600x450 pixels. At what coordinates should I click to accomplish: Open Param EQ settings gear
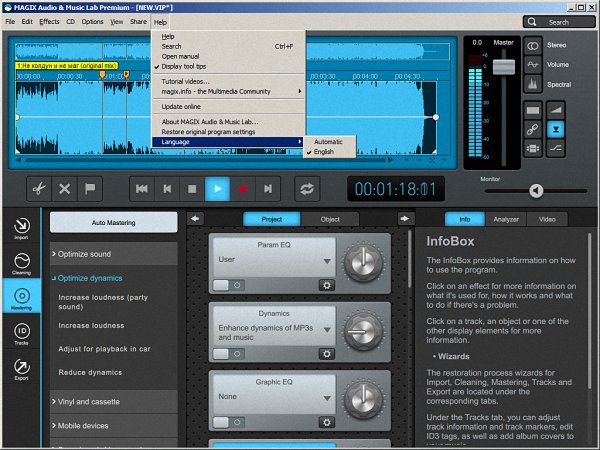tap(326, 285)
